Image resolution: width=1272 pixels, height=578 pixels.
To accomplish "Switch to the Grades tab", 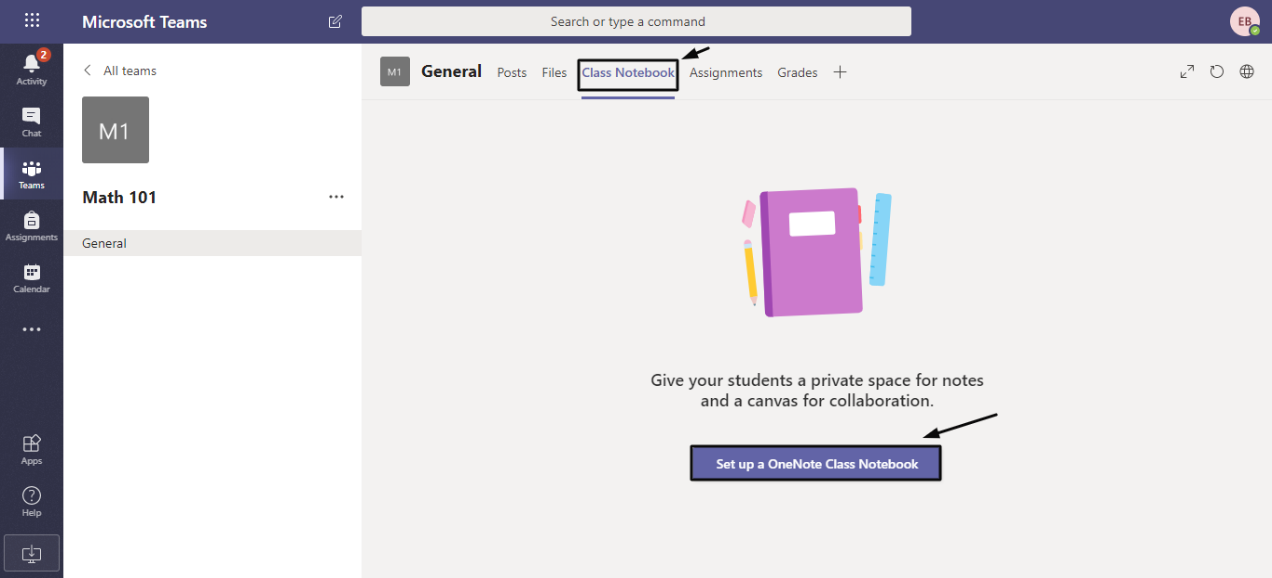I will coord(797,72).
